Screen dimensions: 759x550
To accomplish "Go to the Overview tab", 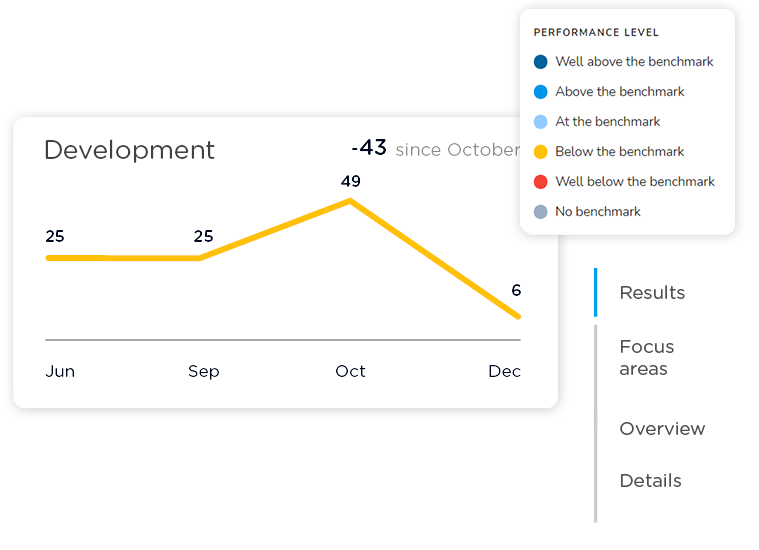I will coord(662,429).
